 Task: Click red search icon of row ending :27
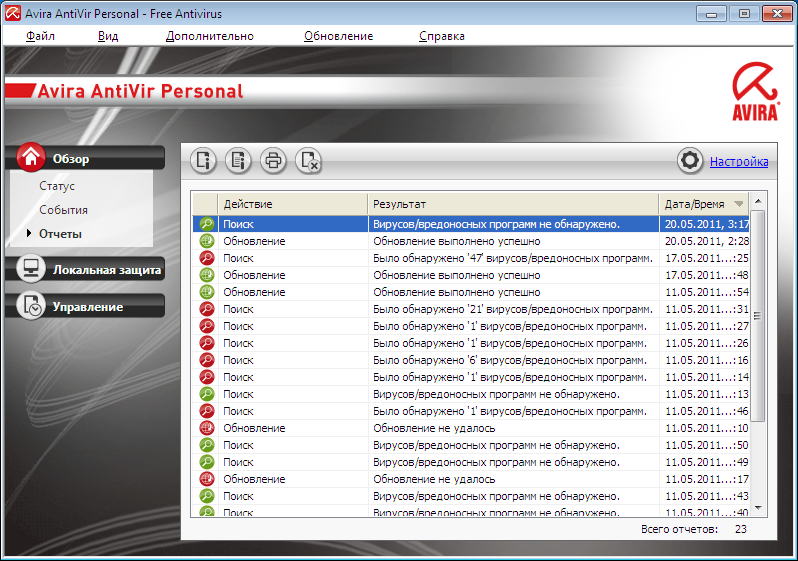[x=207, y=326]
